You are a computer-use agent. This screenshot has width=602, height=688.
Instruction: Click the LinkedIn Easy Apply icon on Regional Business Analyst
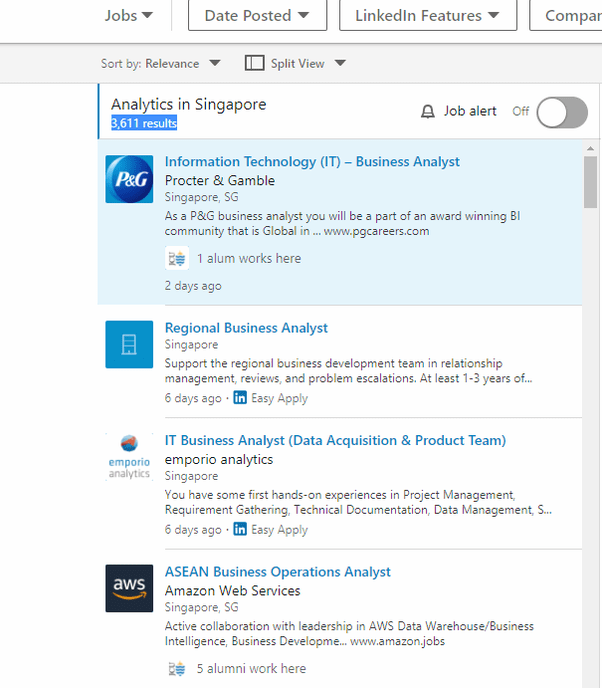(240, 398)
